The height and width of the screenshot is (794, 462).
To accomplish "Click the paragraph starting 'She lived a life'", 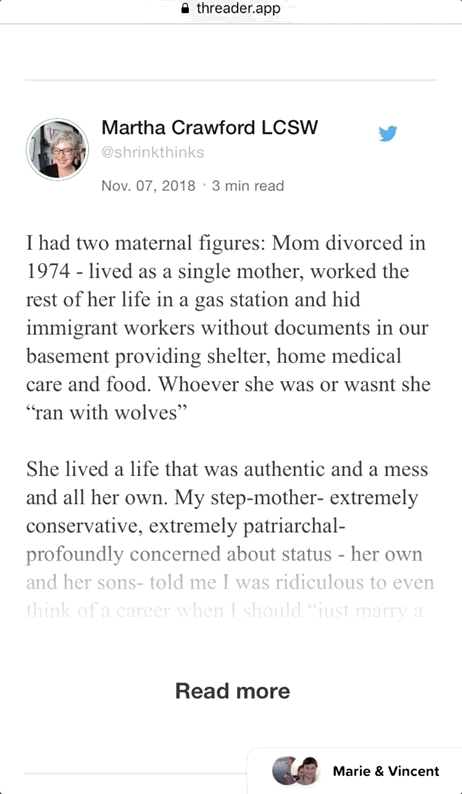I will coord(230,540).
